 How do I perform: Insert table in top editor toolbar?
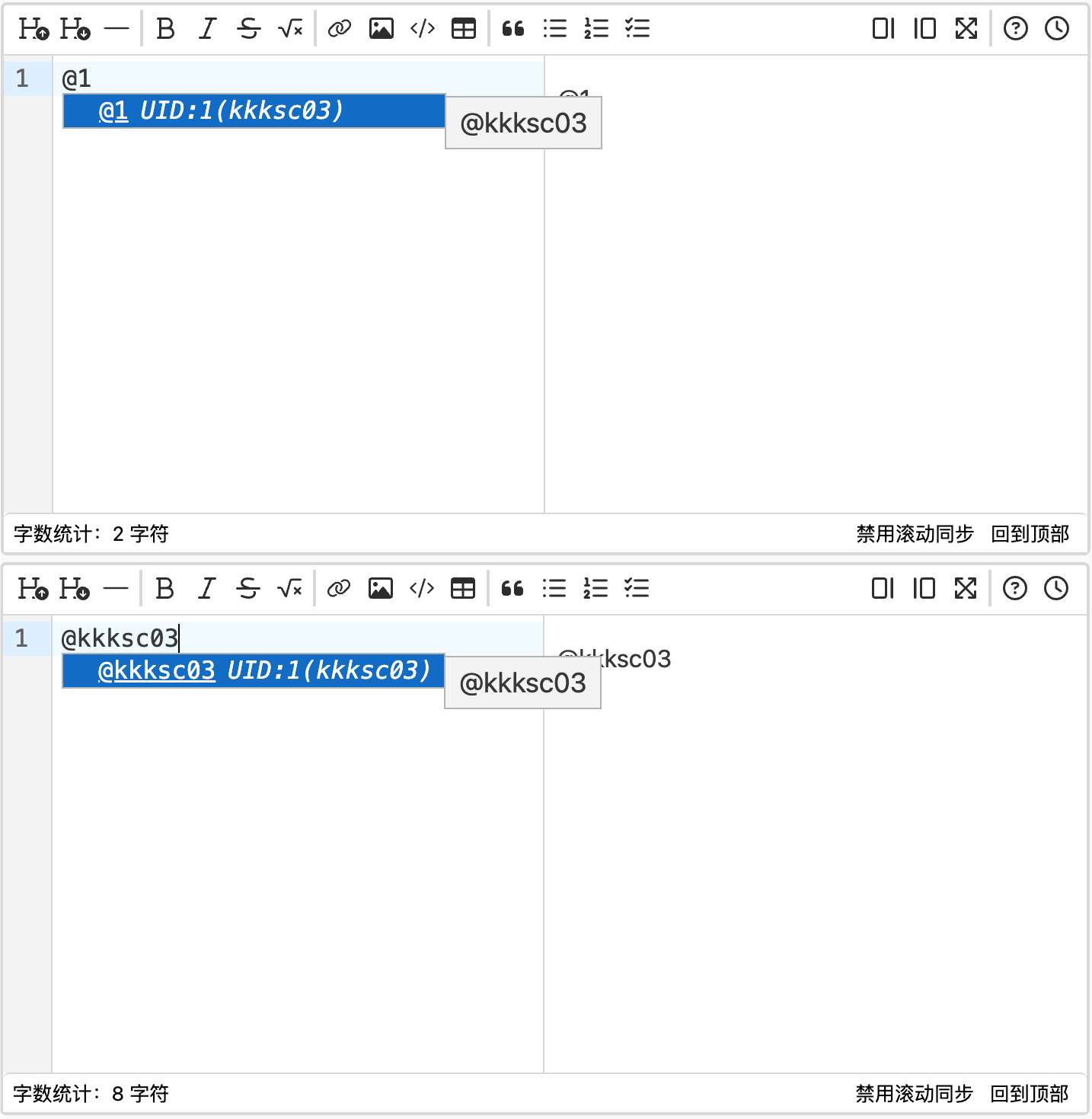coord(464,29)
